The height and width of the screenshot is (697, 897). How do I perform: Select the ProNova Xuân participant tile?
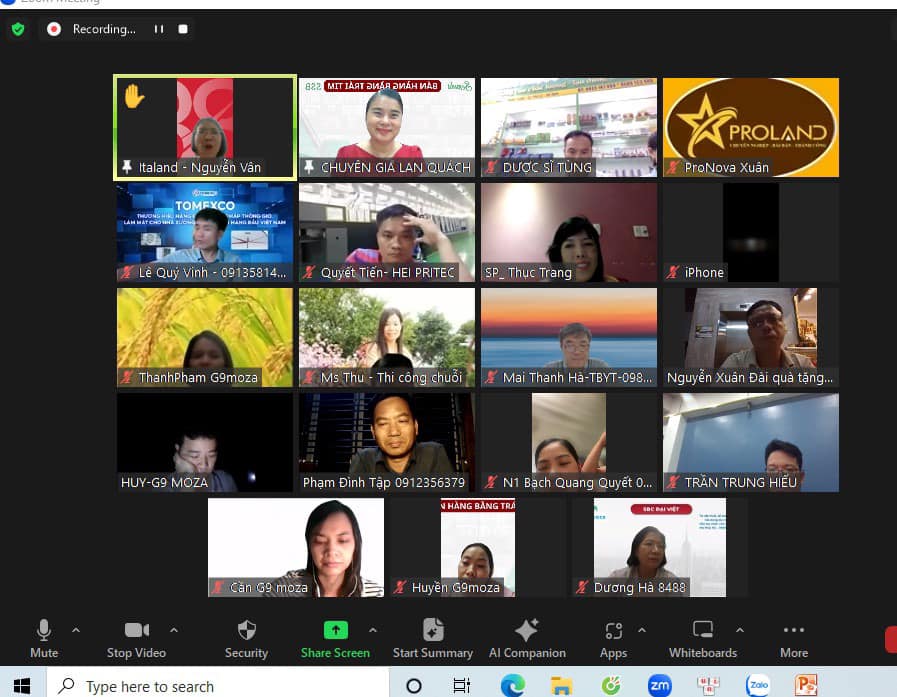pyautogui.click(x=751, y=127)
